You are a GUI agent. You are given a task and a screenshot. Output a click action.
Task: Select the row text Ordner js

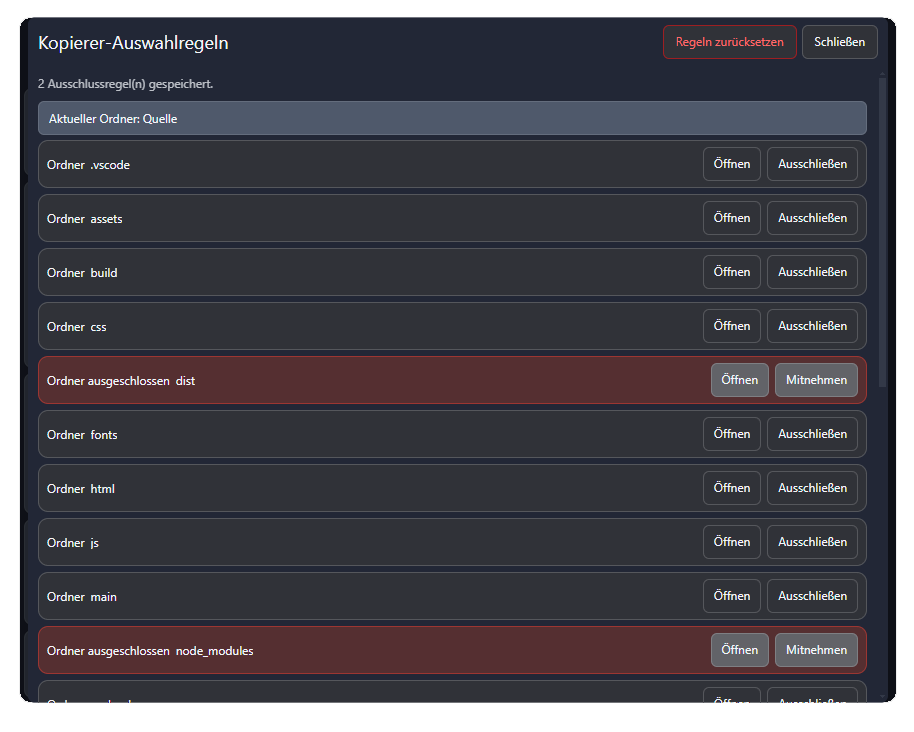click(x=73, y=543)
